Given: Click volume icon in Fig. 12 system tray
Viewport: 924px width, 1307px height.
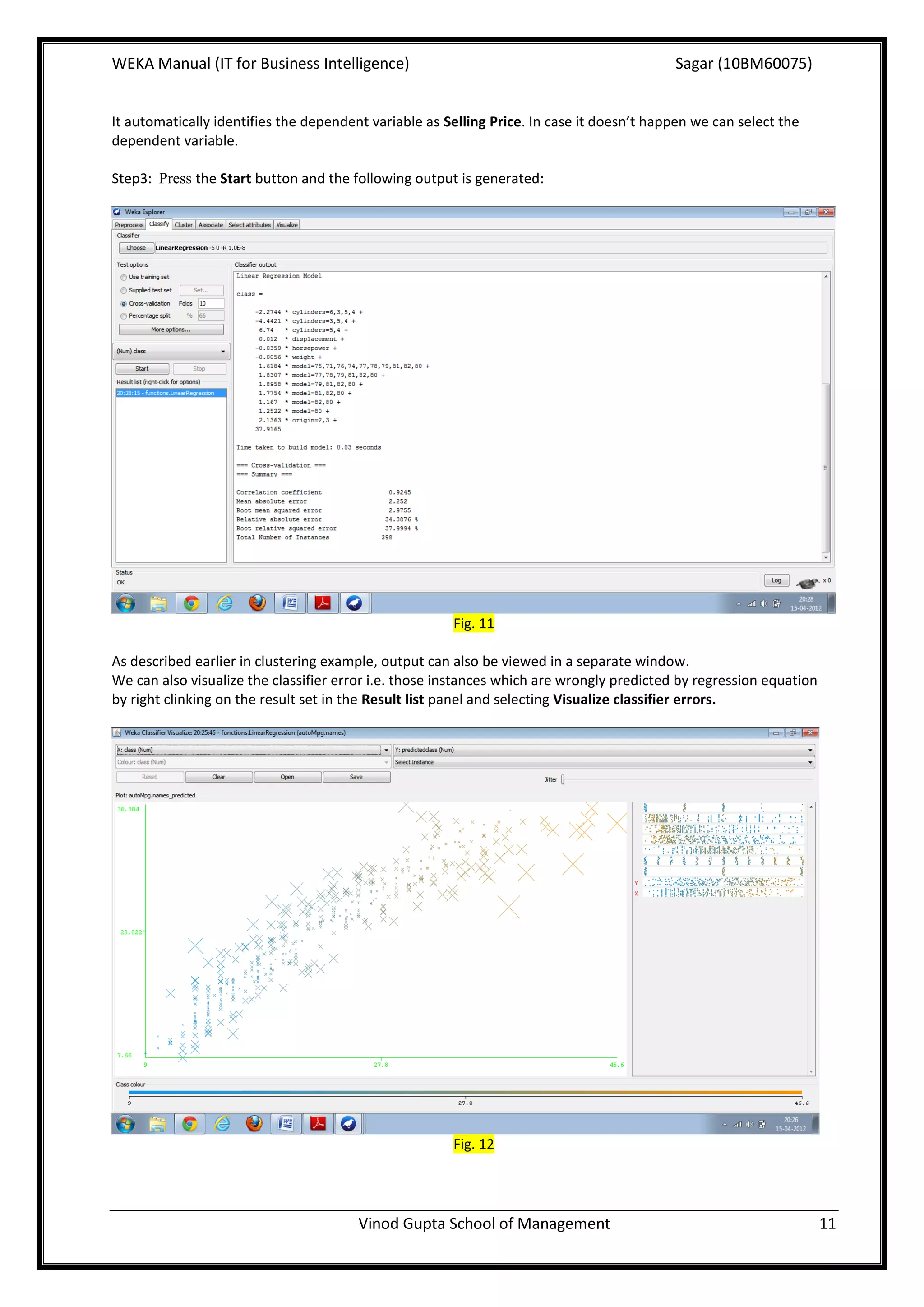Looking at the screenshot, I should 749,1124.
